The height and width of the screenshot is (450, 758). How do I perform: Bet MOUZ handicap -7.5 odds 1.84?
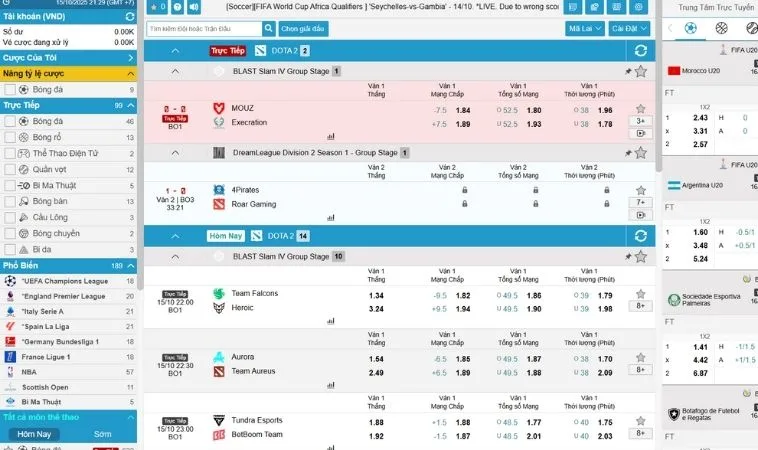click(x=463, y=110)
